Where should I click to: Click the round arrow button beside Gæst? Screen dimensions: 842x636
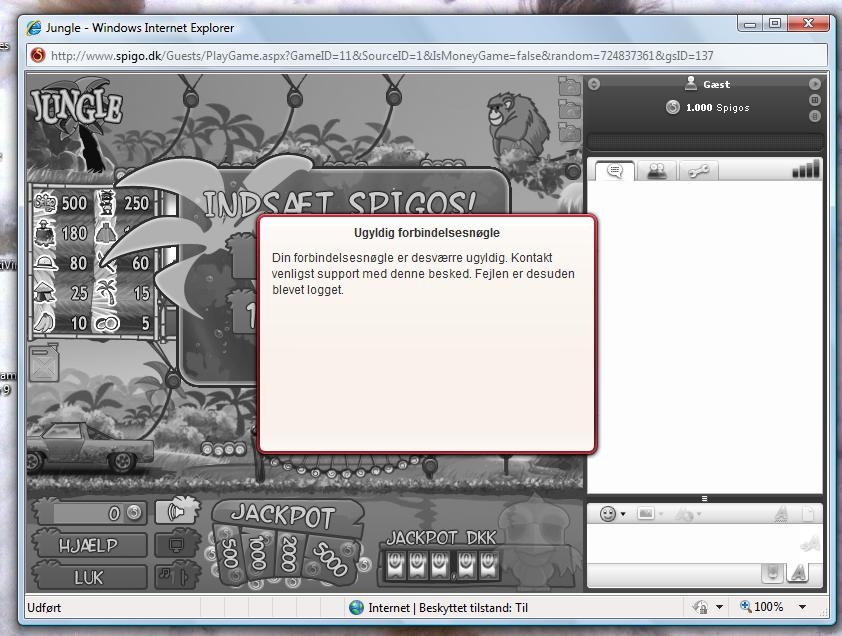click(814, 84)
